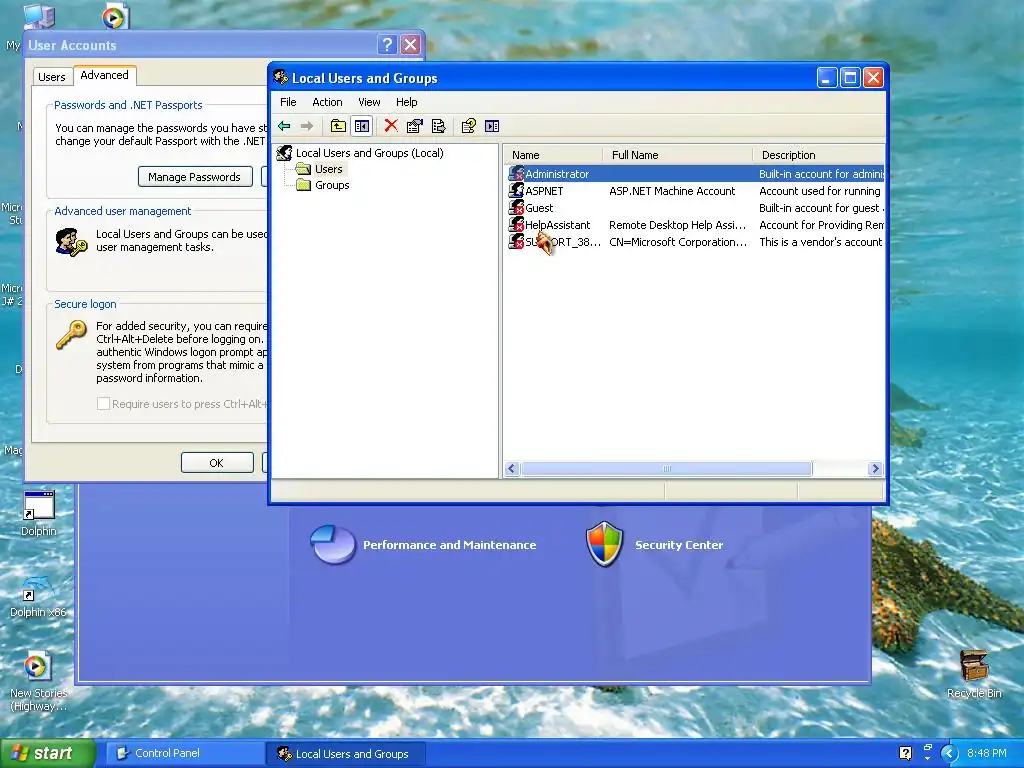Toggle Require users to press Ctrl+Alt checkbox
Screen dimensions: 1024x768
[x=103, y=404]
